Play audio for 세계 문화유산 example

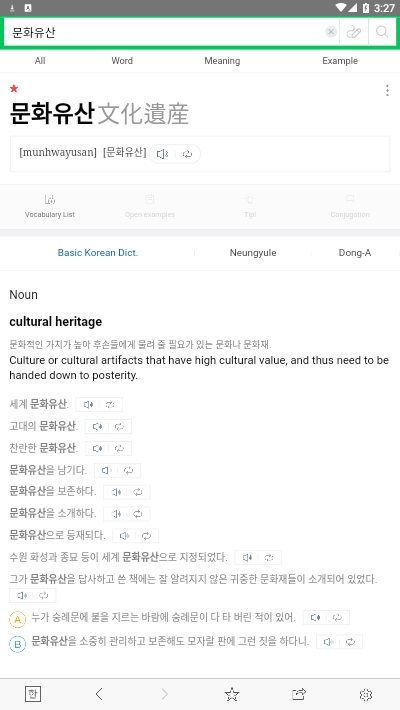coord(88,404)
